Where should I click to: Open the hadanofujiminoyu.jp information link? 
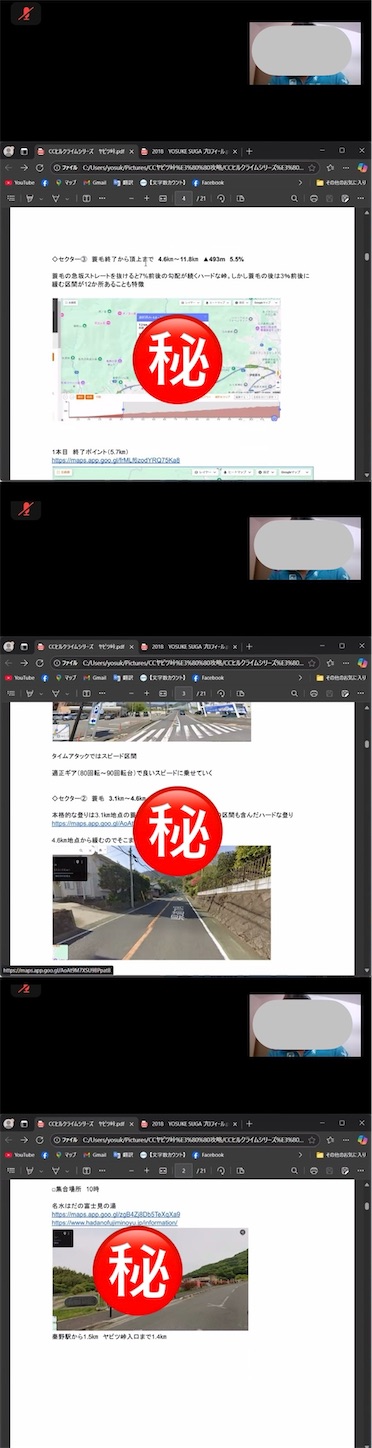115,1223
